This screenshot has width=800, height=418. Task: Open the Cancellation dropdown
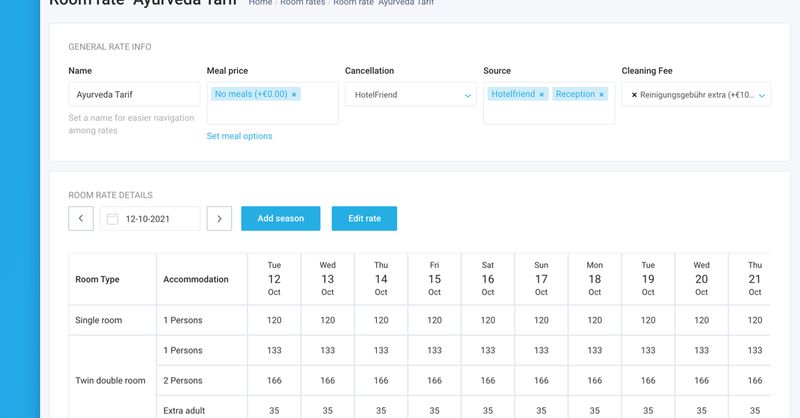[x=410, y=94]
